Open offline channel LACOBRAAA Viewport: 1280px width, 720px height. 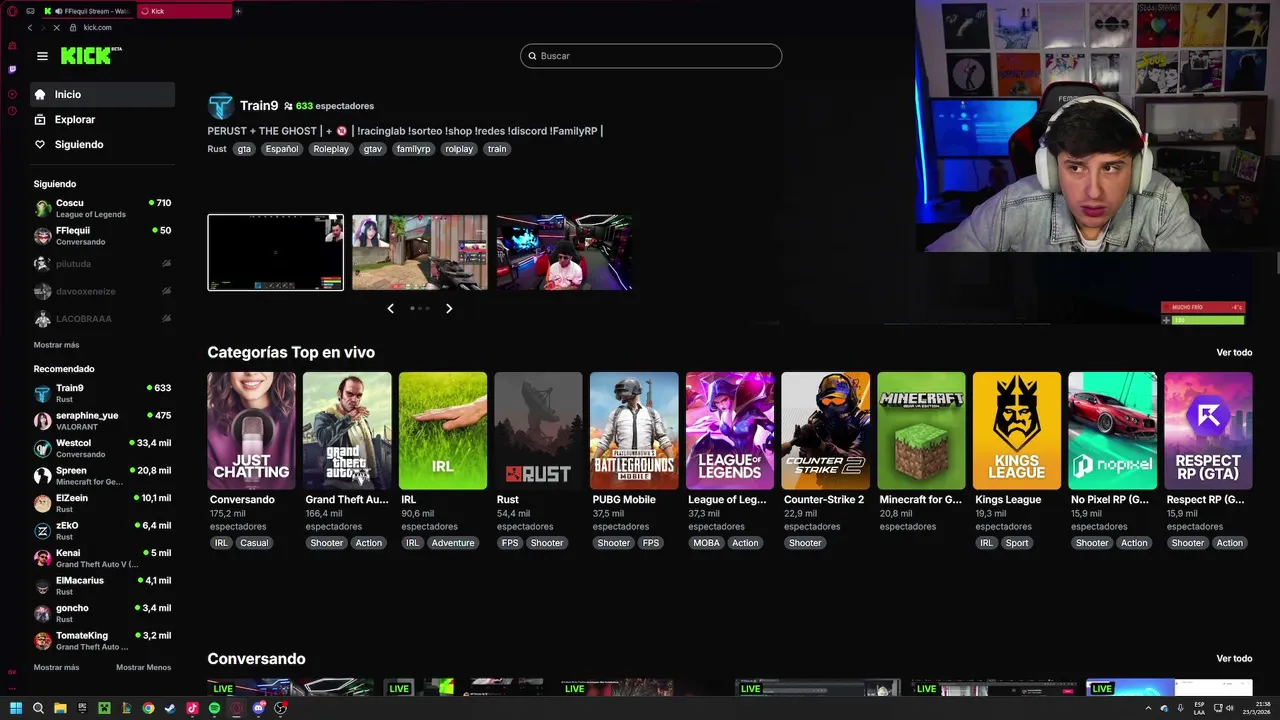point(102,319)
